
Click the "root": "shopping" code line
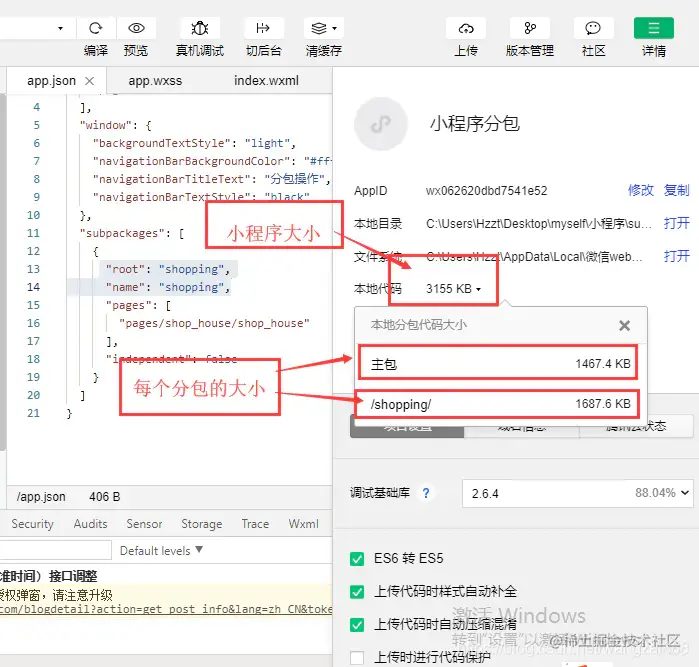point(168,269)
